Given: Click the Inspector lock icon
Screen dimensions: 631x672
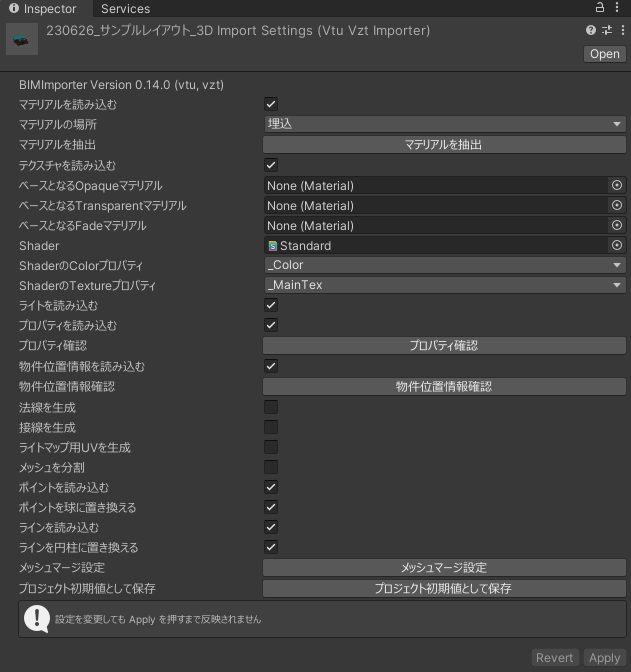Looking at the screenshot, I should click(x=600, y=7).
